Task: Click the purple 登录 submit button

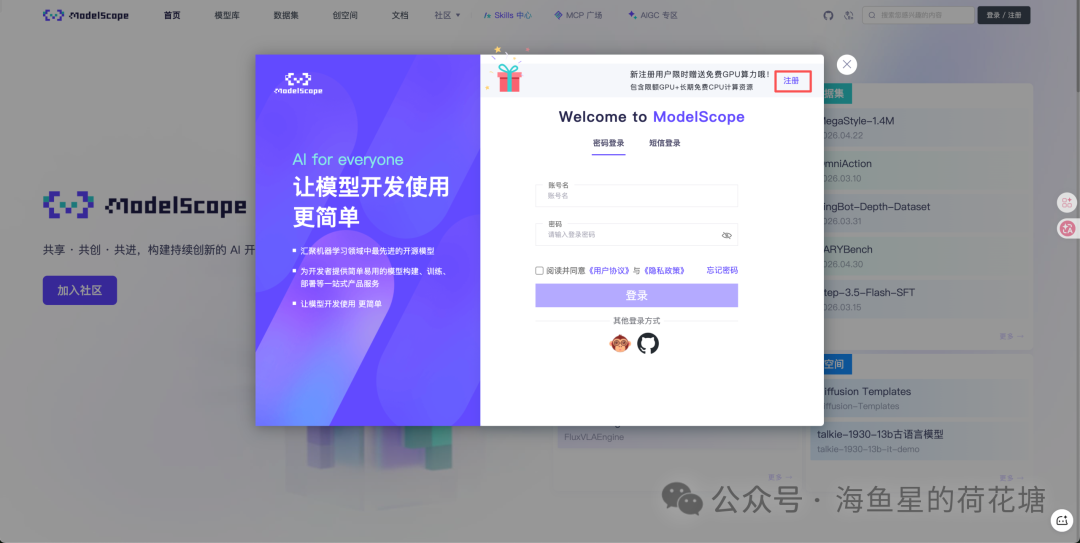Action: pos(636,296)
